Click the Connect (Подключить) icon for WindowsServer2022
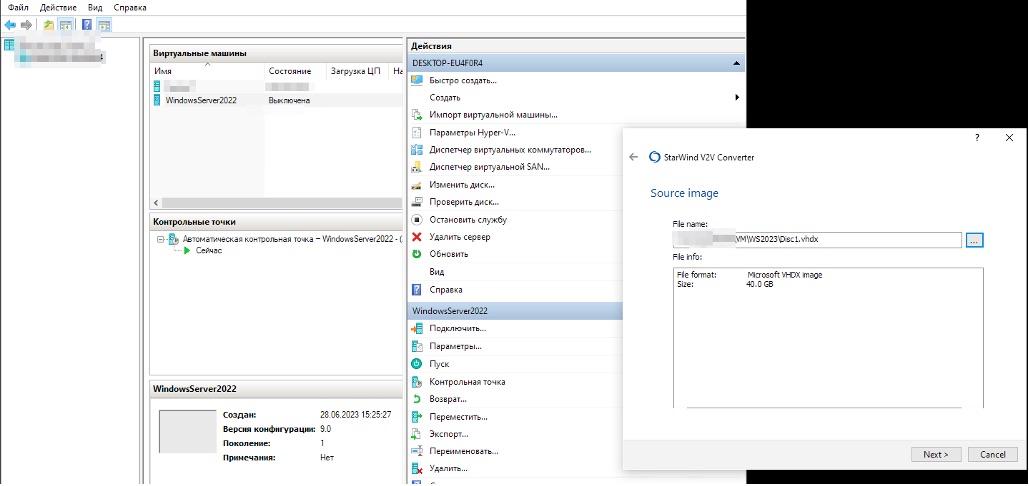The width and height of the screenshot is (1029, 486). (417, 328)
